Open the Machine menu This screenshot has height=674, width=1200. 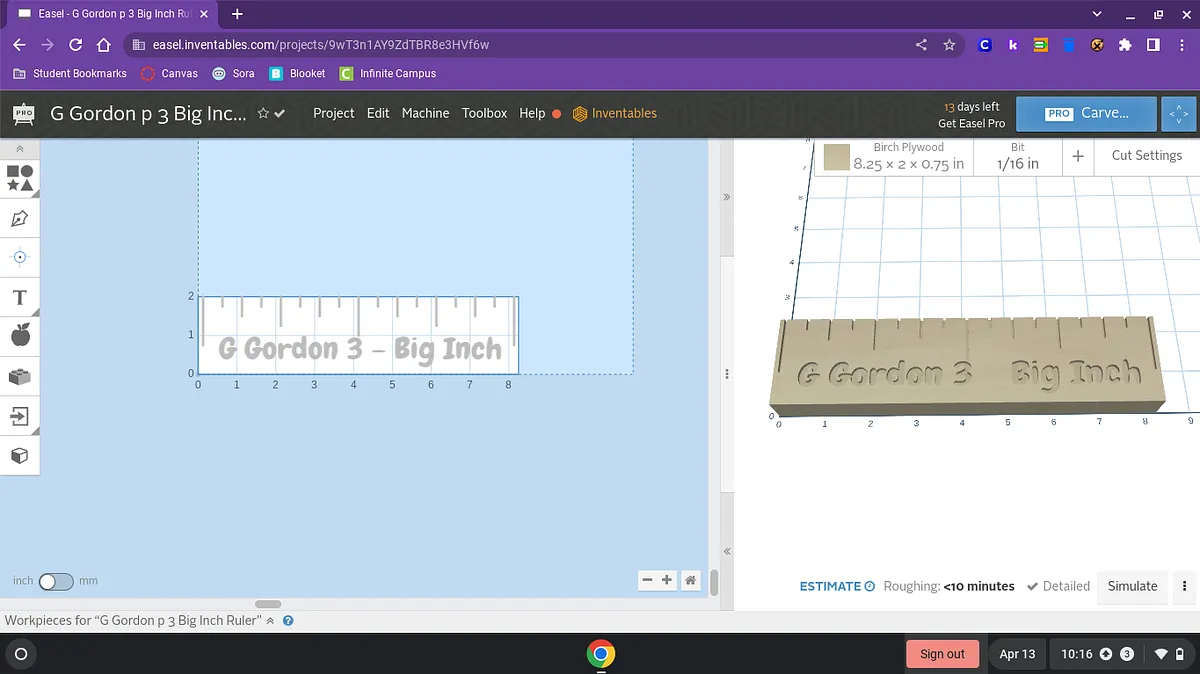[x=425, y=113]
